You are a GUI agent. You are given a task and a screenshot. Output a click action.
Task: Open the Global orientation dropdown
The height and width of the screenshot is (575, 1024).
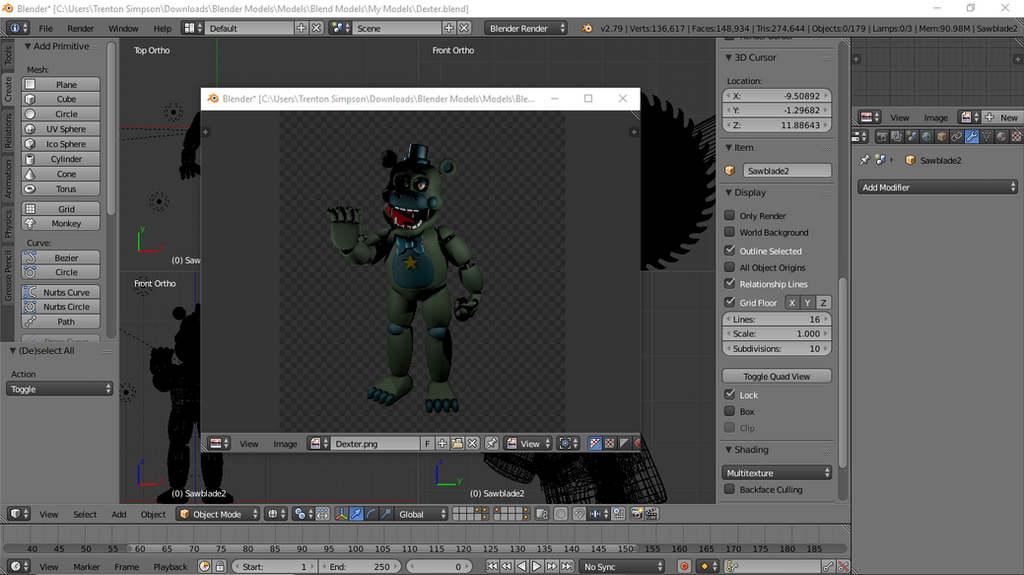click(422, 514)
